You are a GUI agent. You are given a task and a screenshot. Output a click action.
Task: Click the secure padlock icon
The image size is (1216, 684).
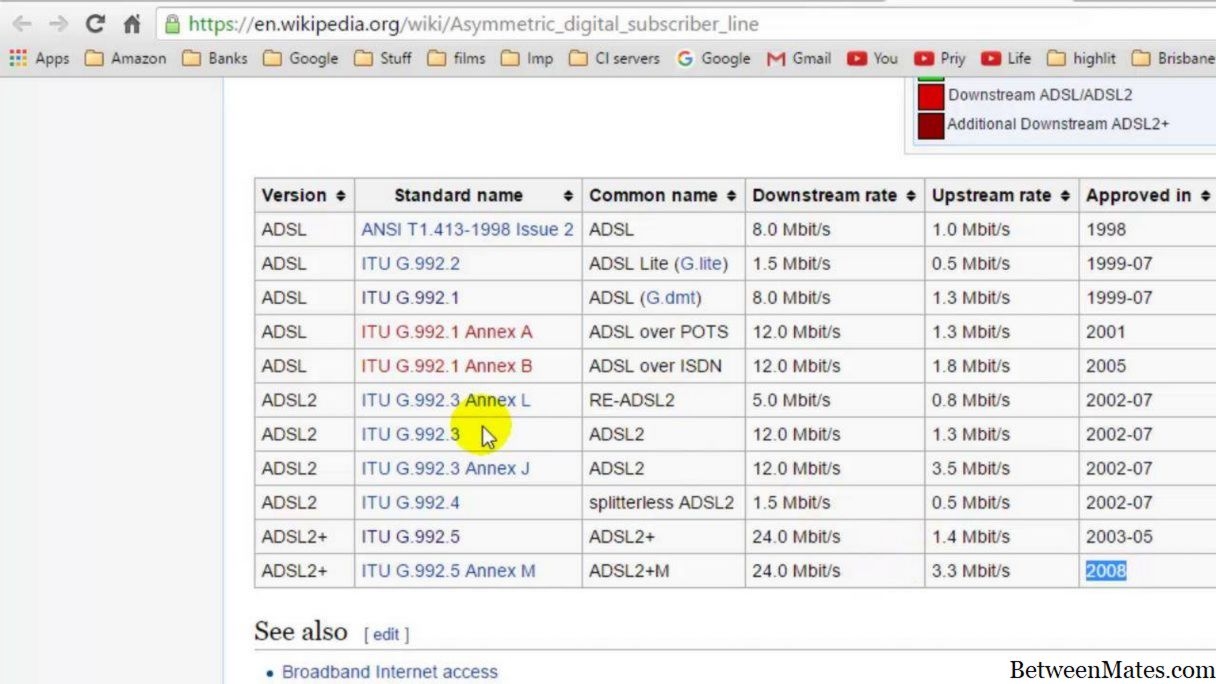173,24
